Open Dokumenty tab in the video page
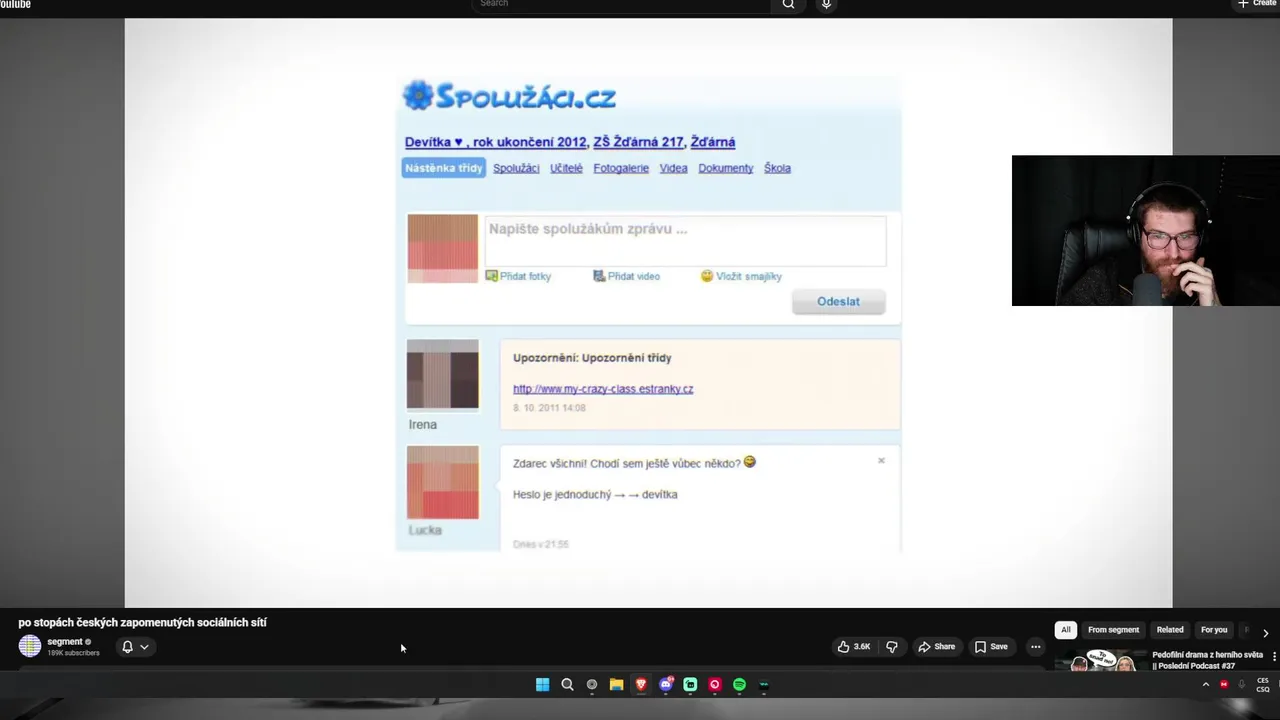Image resolution: width=1280 pixels, height=720 pixels. click(x=725, y=168)
